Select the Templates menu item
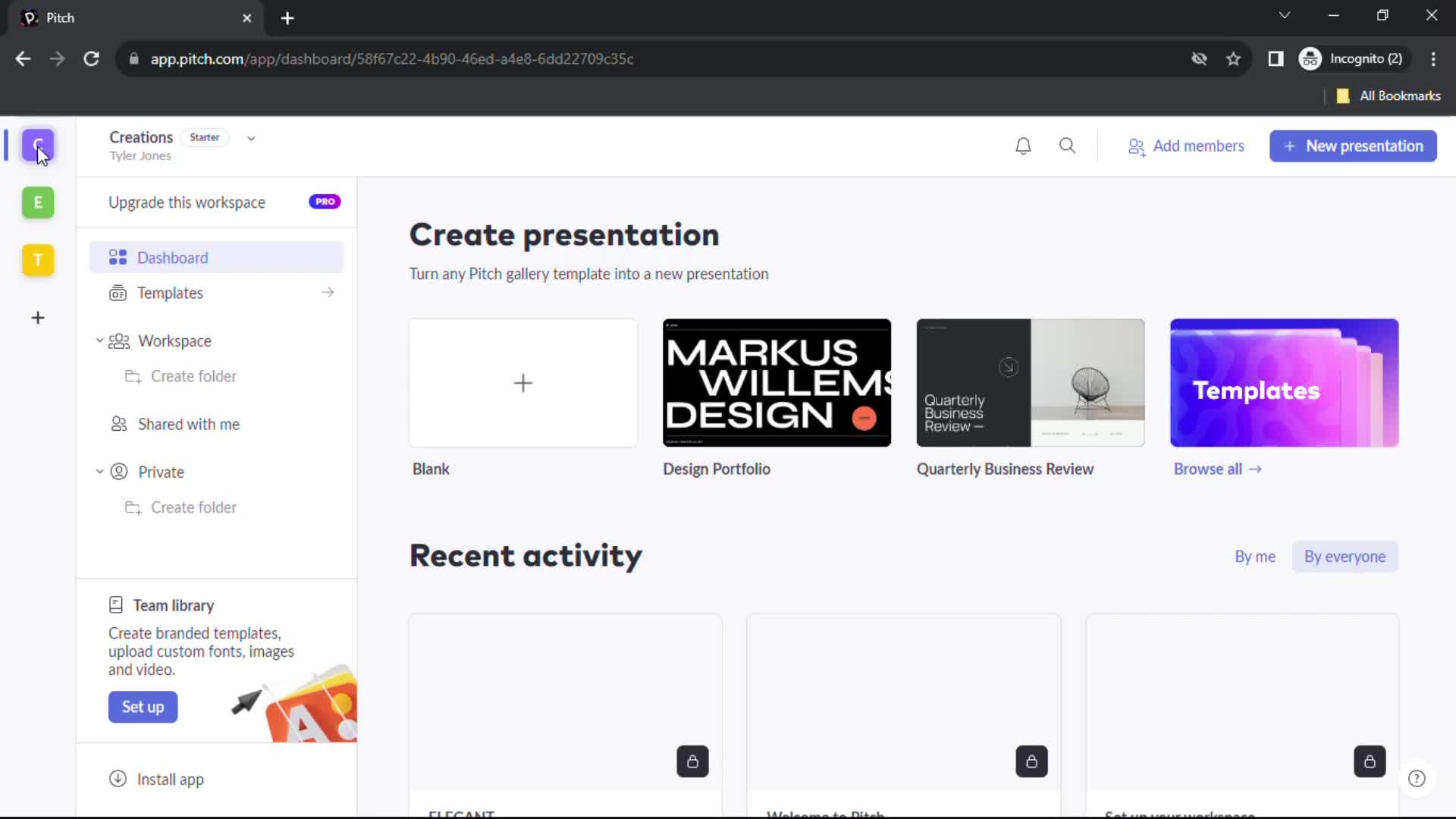The image size is (1456, 819). tap(170, 293)
